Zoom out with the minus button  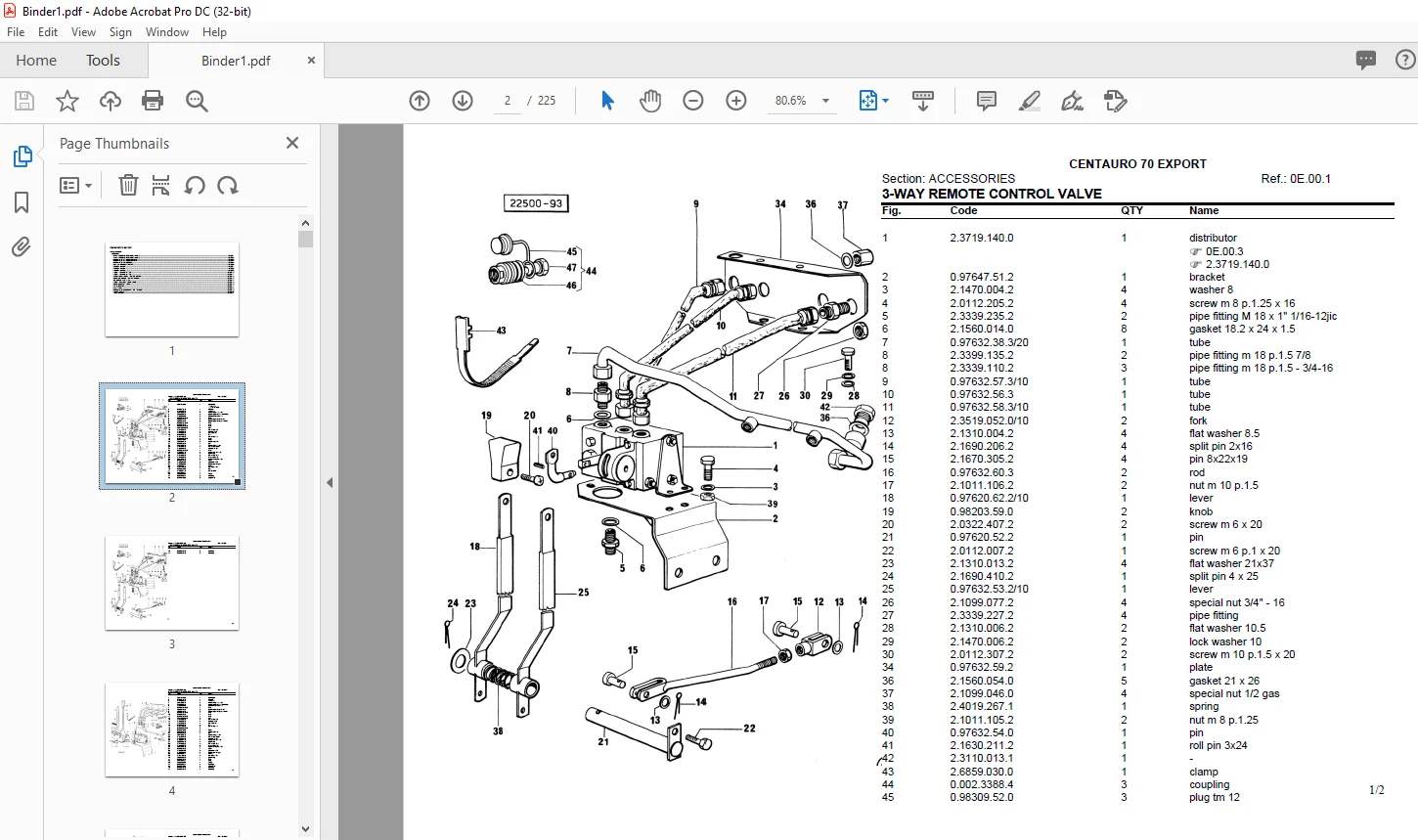(693, 101)
